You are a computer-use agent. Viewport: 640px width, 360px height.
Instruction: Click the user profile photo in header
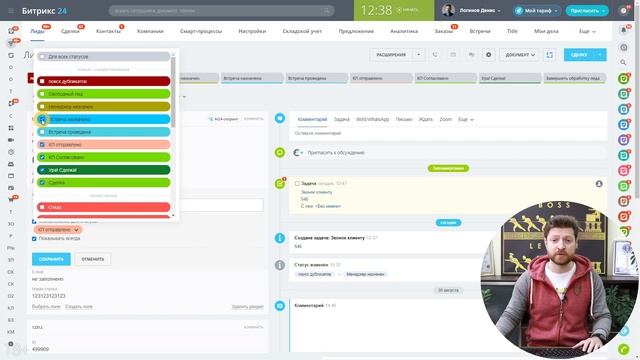pyautogui.click(x=448, y=11)
